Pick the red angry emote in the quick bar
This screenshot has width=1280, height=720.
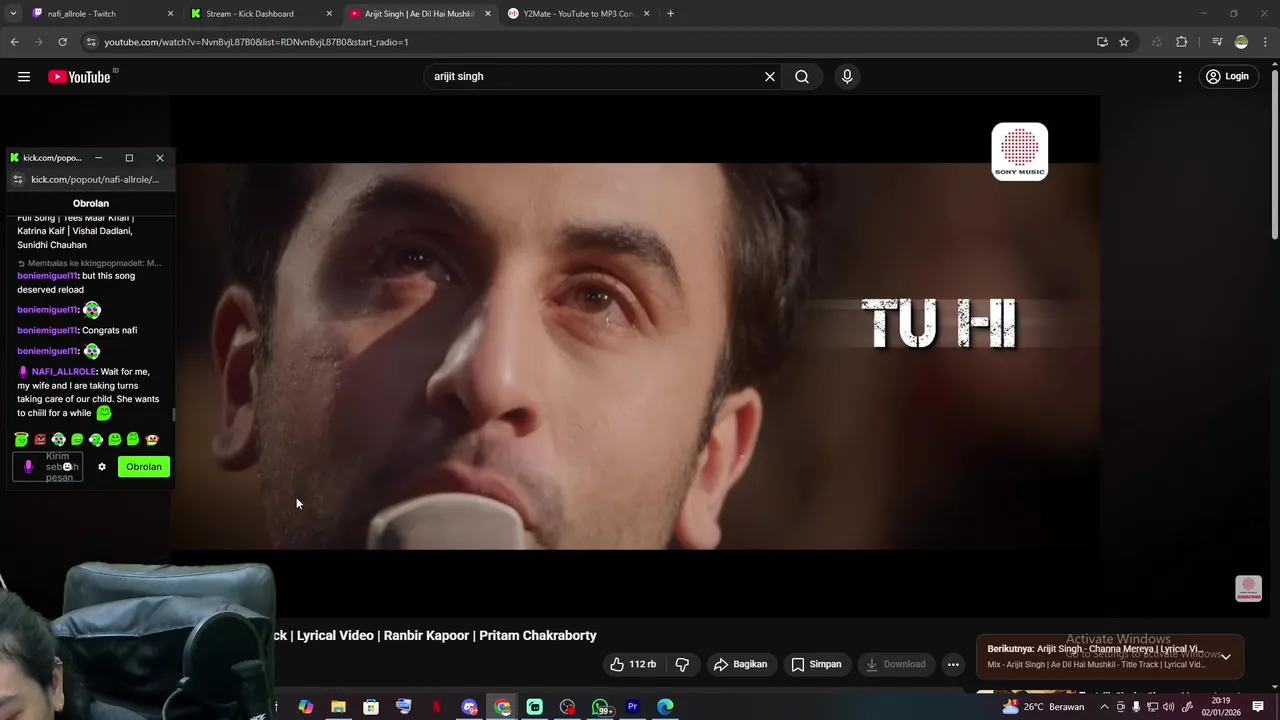[x=40, y=439]
